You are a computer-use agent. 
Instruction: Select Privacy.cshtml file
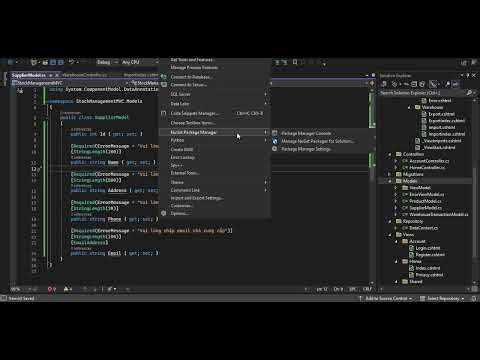click(x=429, y=275)
